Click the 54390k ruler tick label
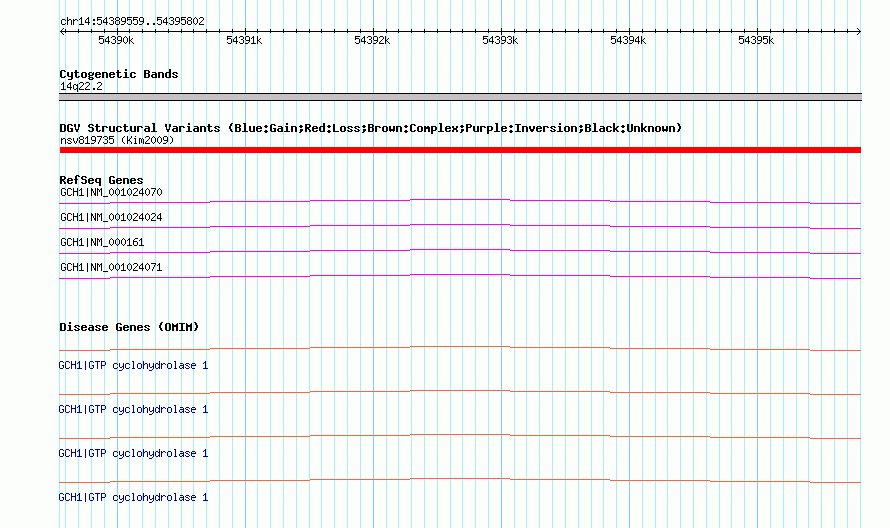The height and width of the screenshot is (528, 890). point(116,40)
